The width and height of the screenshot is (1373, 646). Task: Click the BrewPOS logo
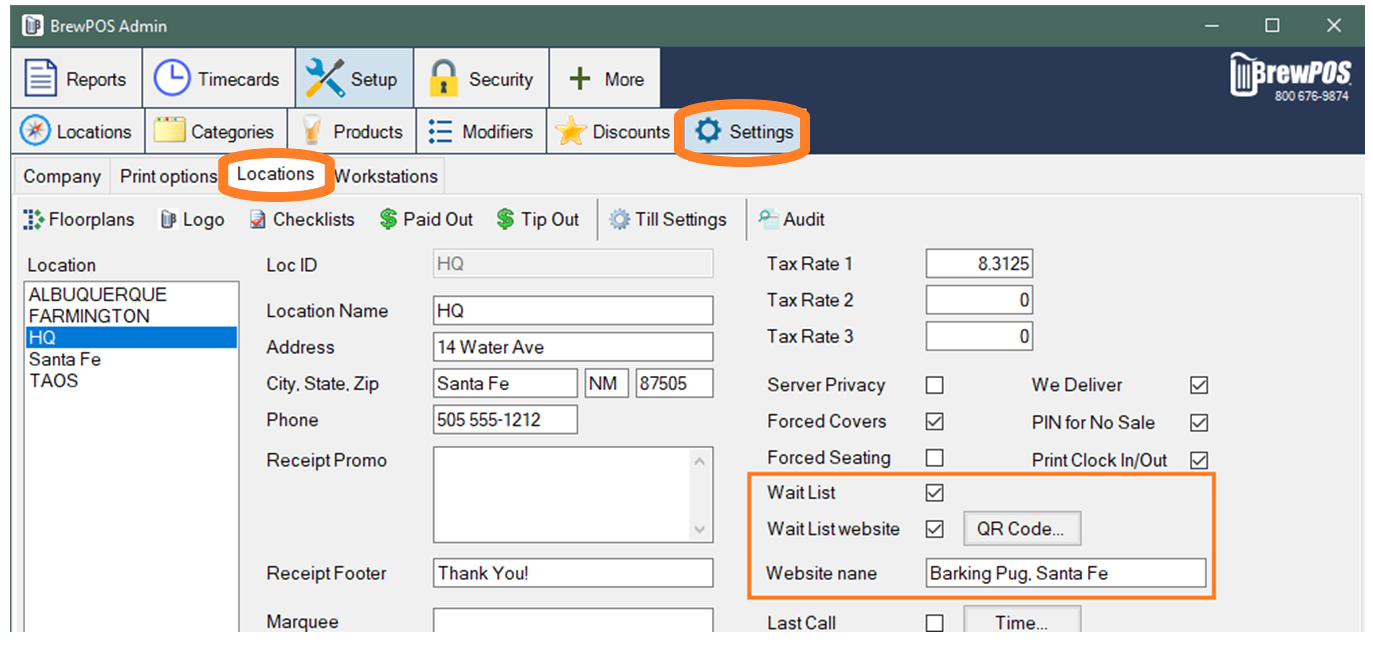pos(1290,77)
